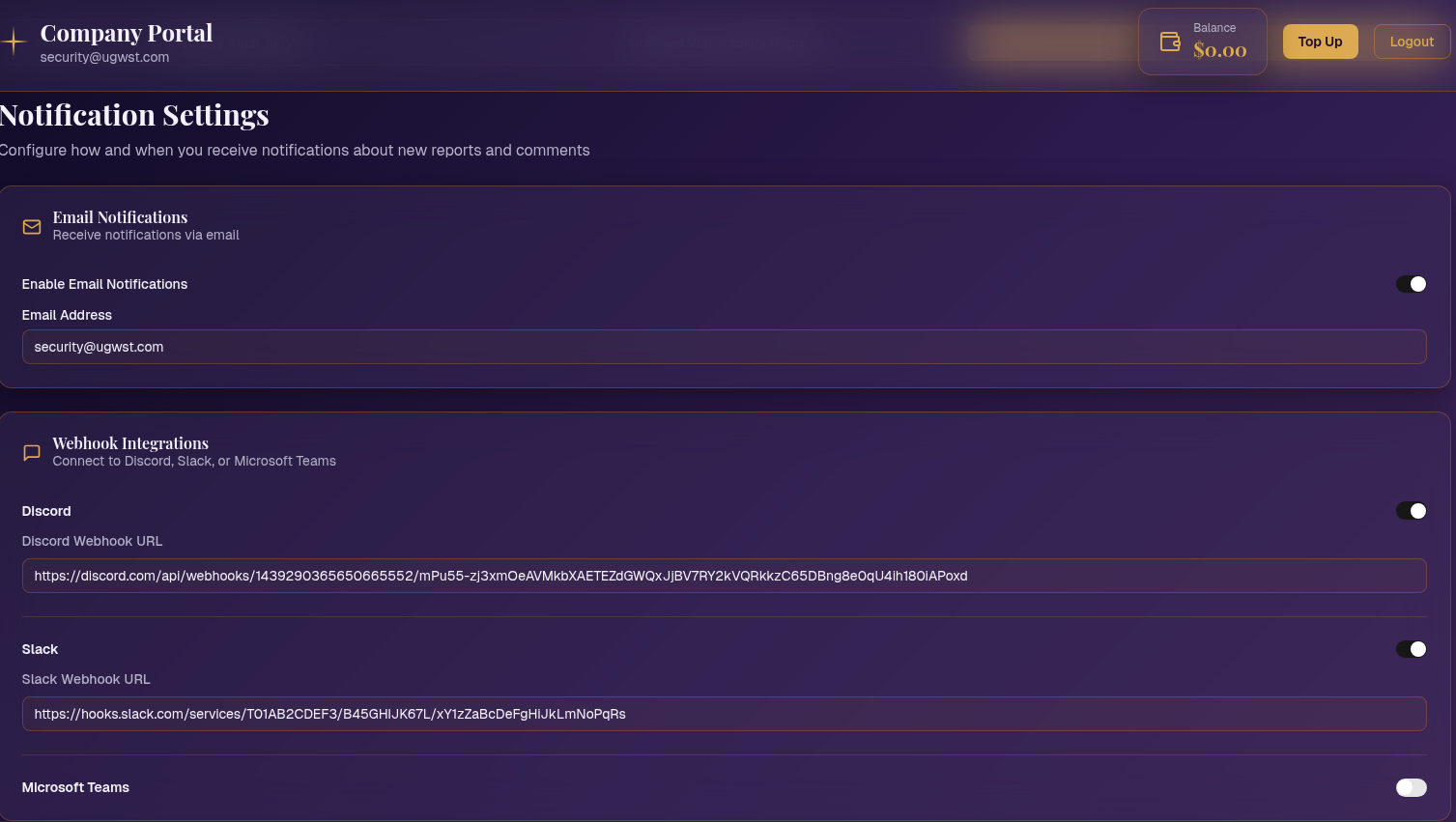This screenshot has height=822, width=1456.
Task: Switch off the Slack integration toggle
Action: click(x=1411, y=649)
